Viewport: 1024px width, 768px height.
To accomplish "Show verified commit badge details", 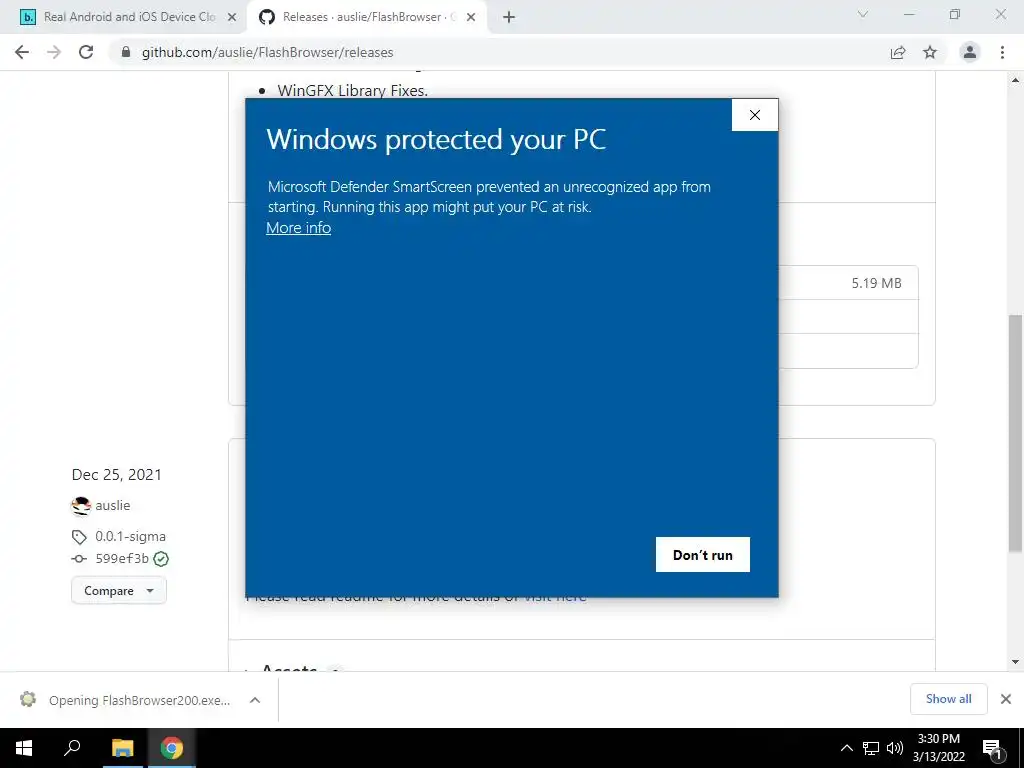I will pos(161,559).
